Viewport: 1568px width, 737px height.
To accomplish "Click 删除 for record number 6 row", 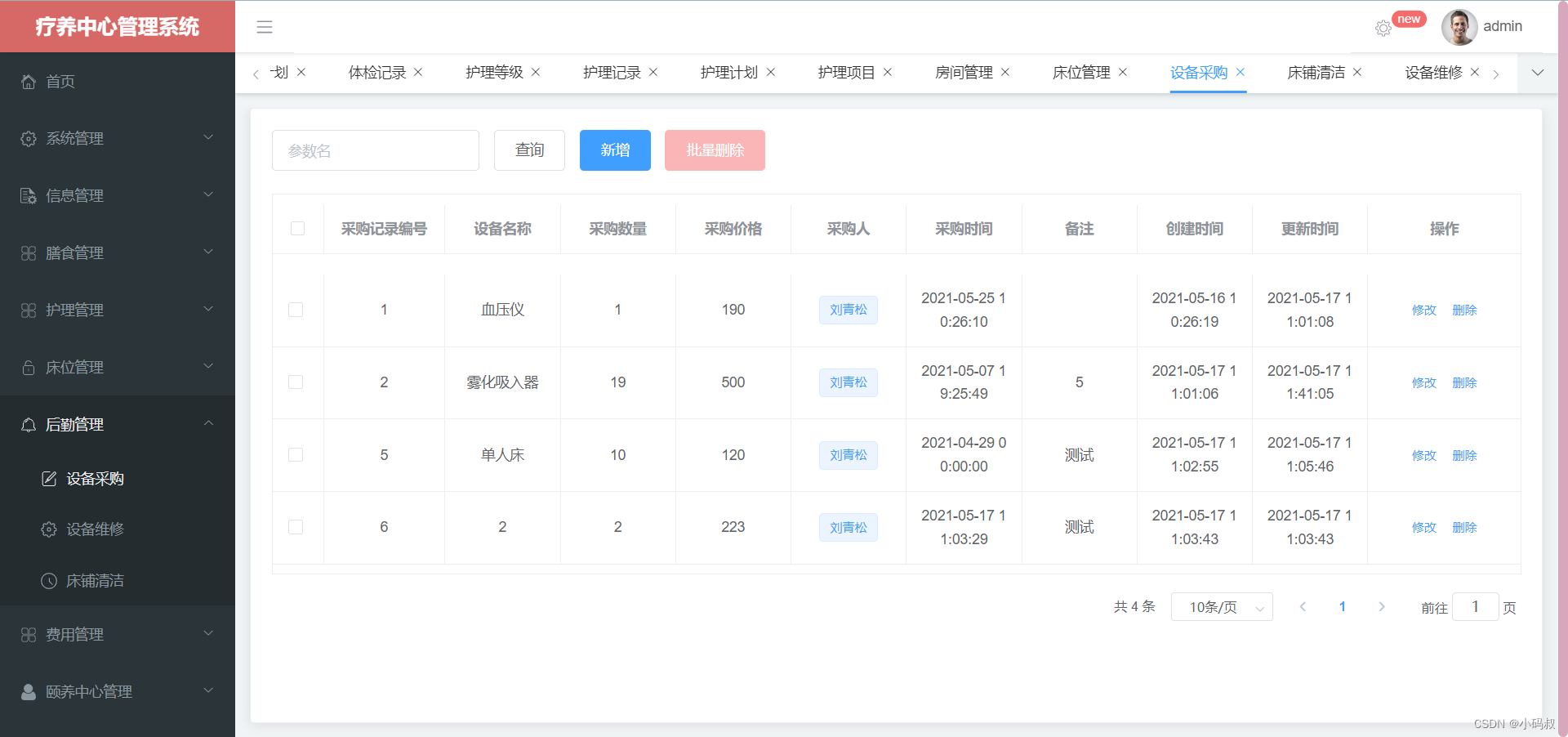I will click(x=1465, y=528).
